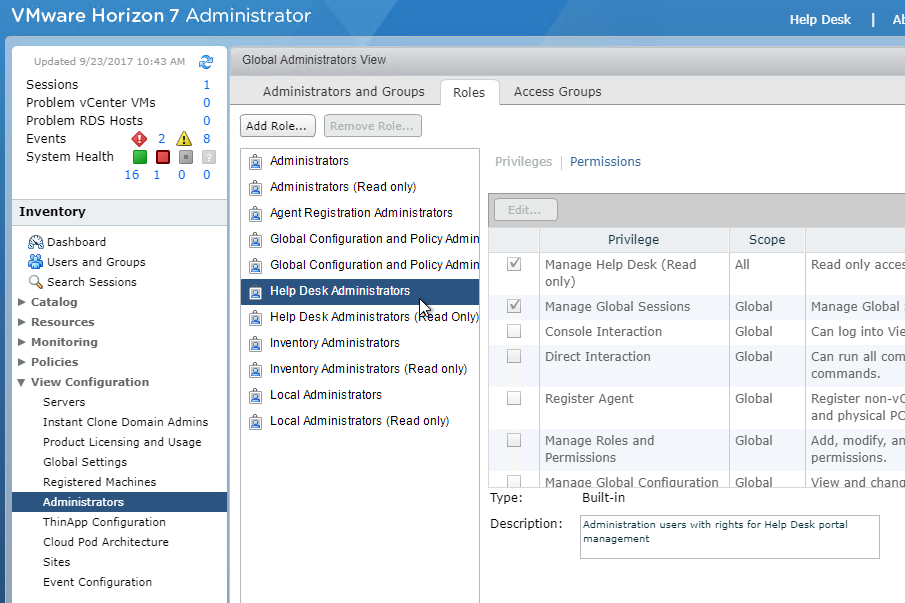Select the Local Administrators role name
The image size is (905, 603).
[x=326, y=395]
